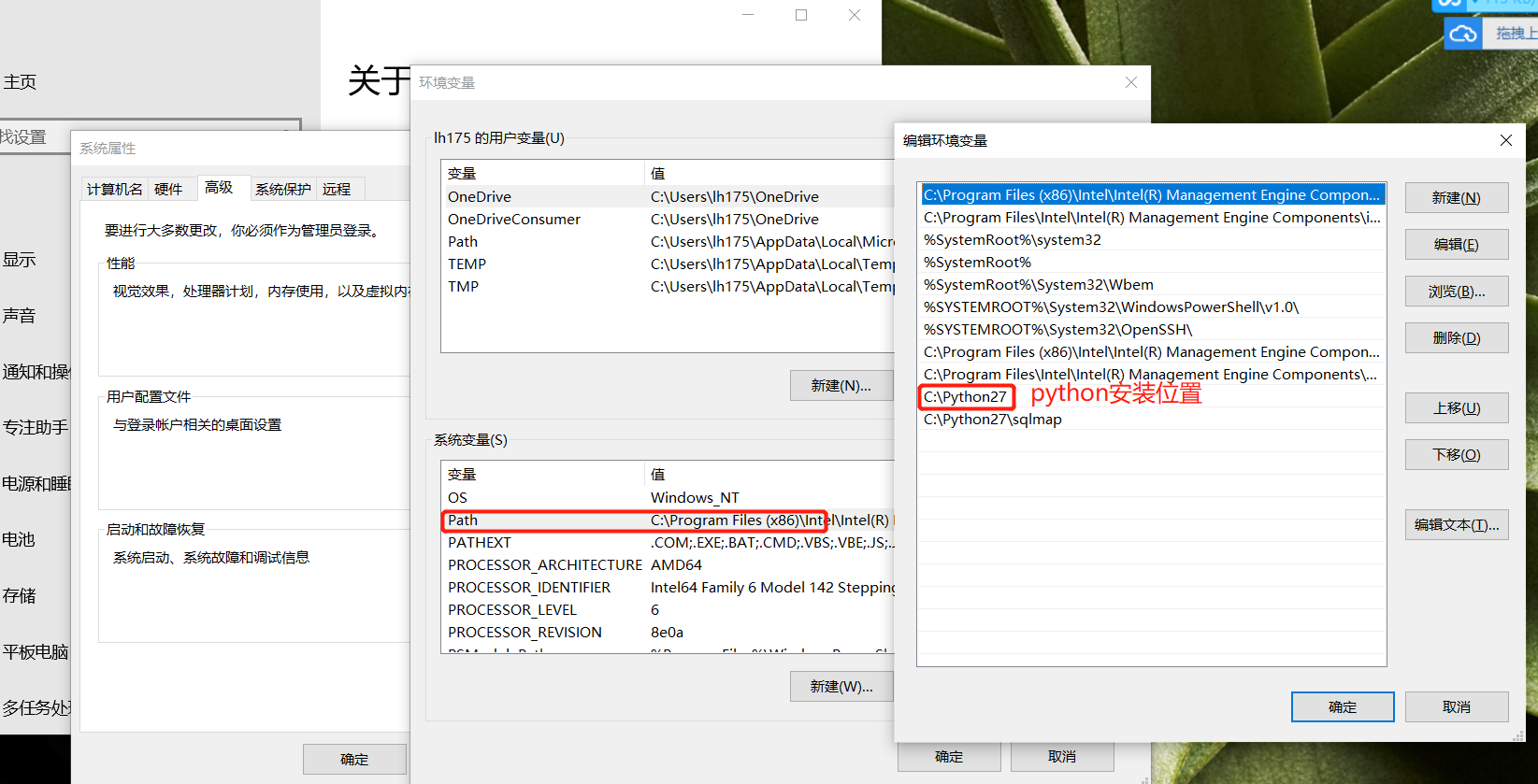Select the PROCESSOR_LEVEL row
1538x784 pixels.
(x=668, y=610)
